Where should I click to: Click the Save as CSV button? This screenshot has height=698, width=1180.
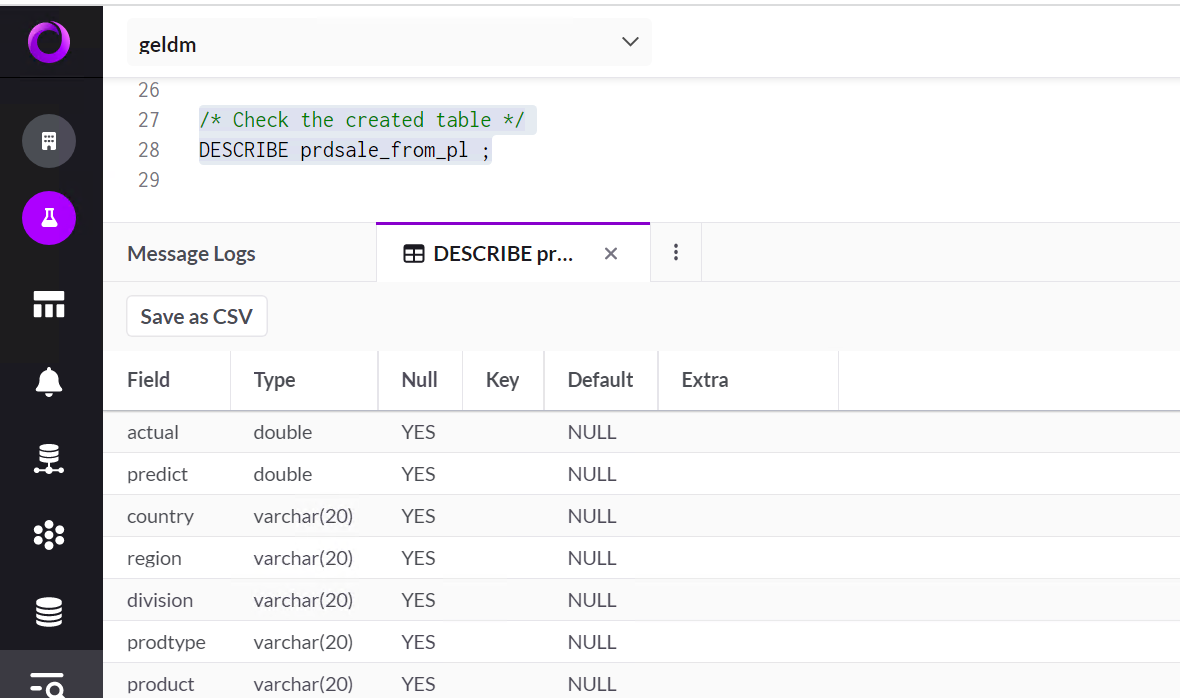196,316
